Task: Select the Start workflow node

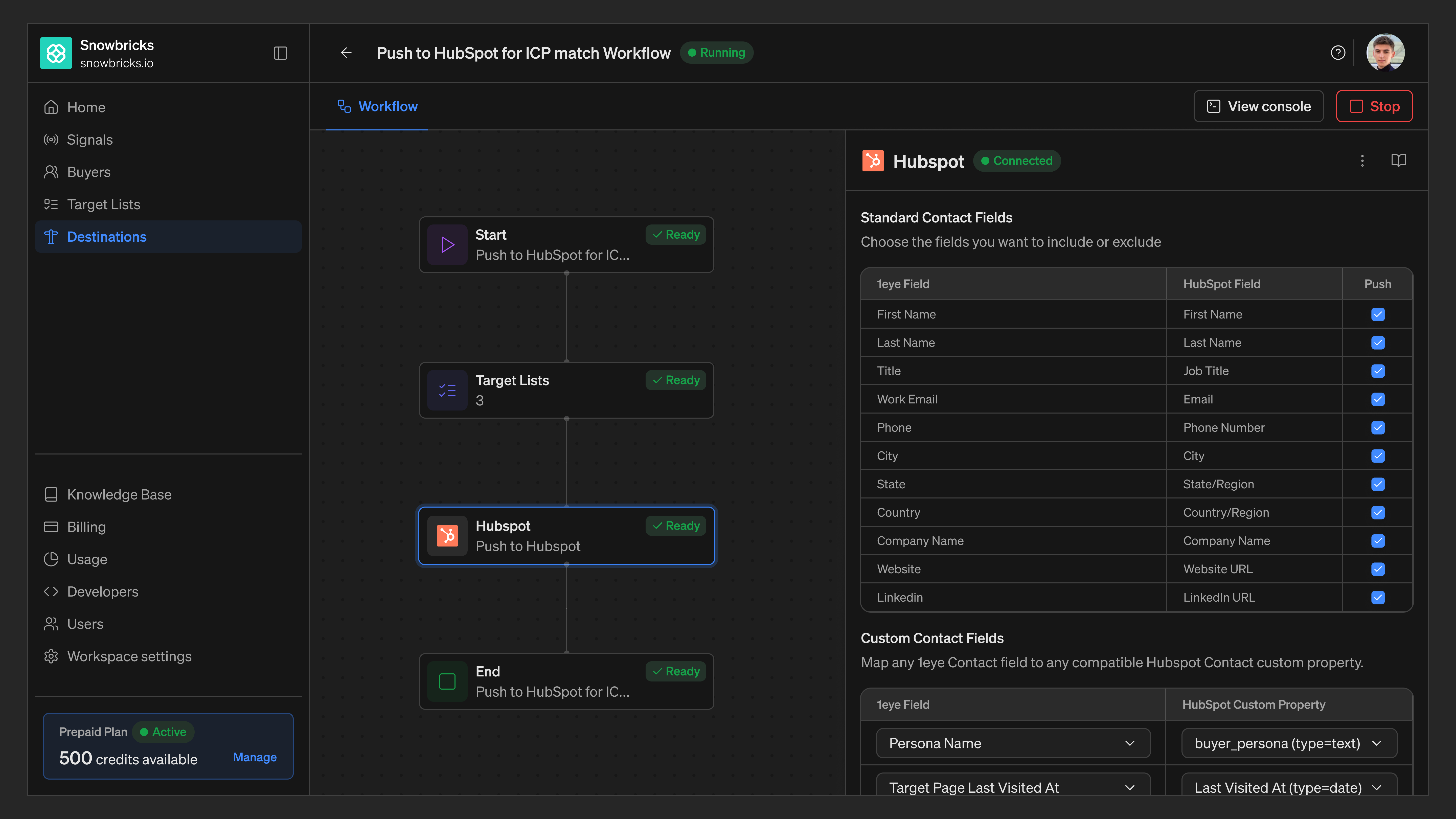Action: (566, 245)
